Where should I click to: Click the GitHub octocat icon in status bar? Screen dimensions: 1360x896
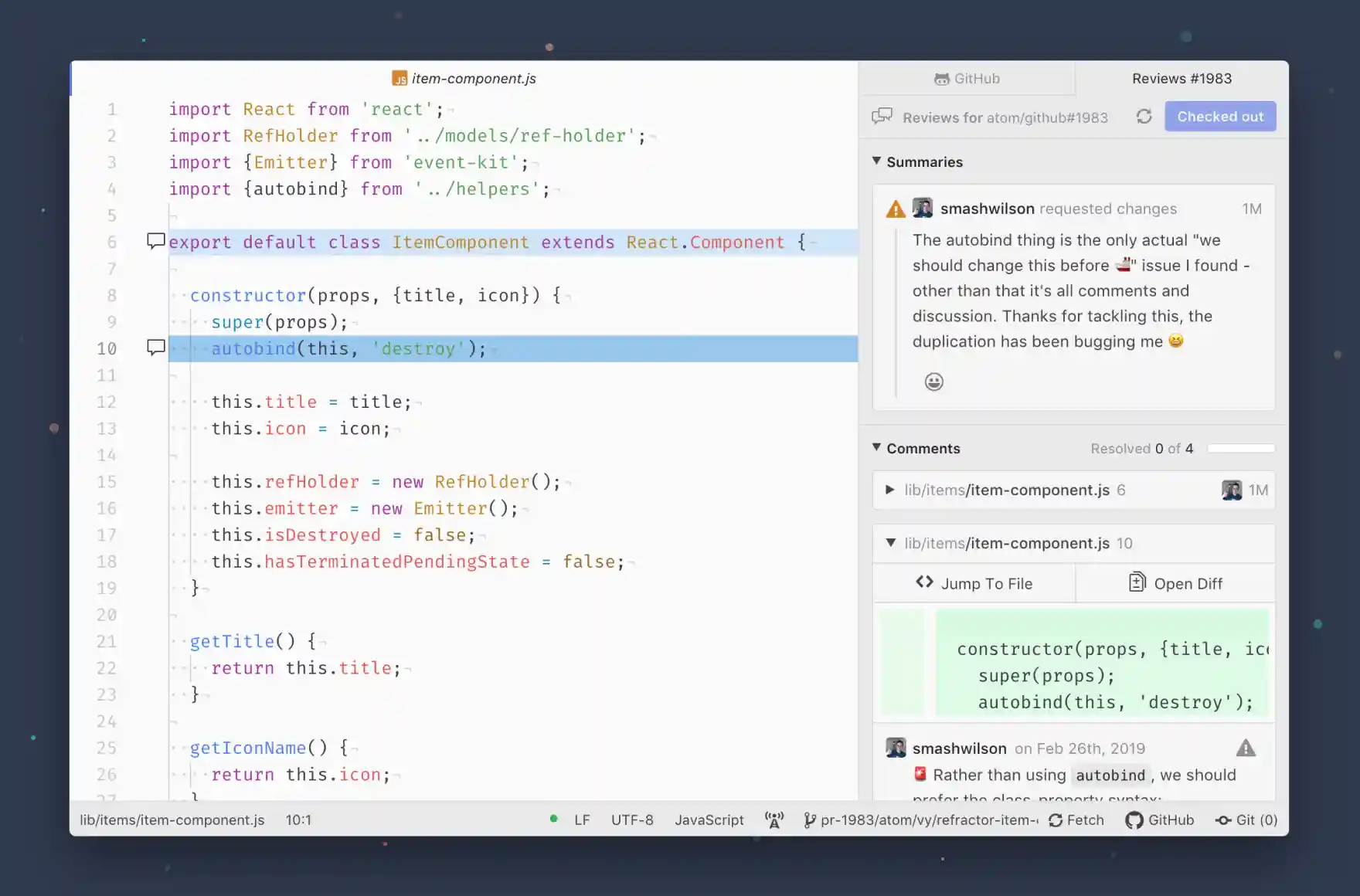[1133, 820]
